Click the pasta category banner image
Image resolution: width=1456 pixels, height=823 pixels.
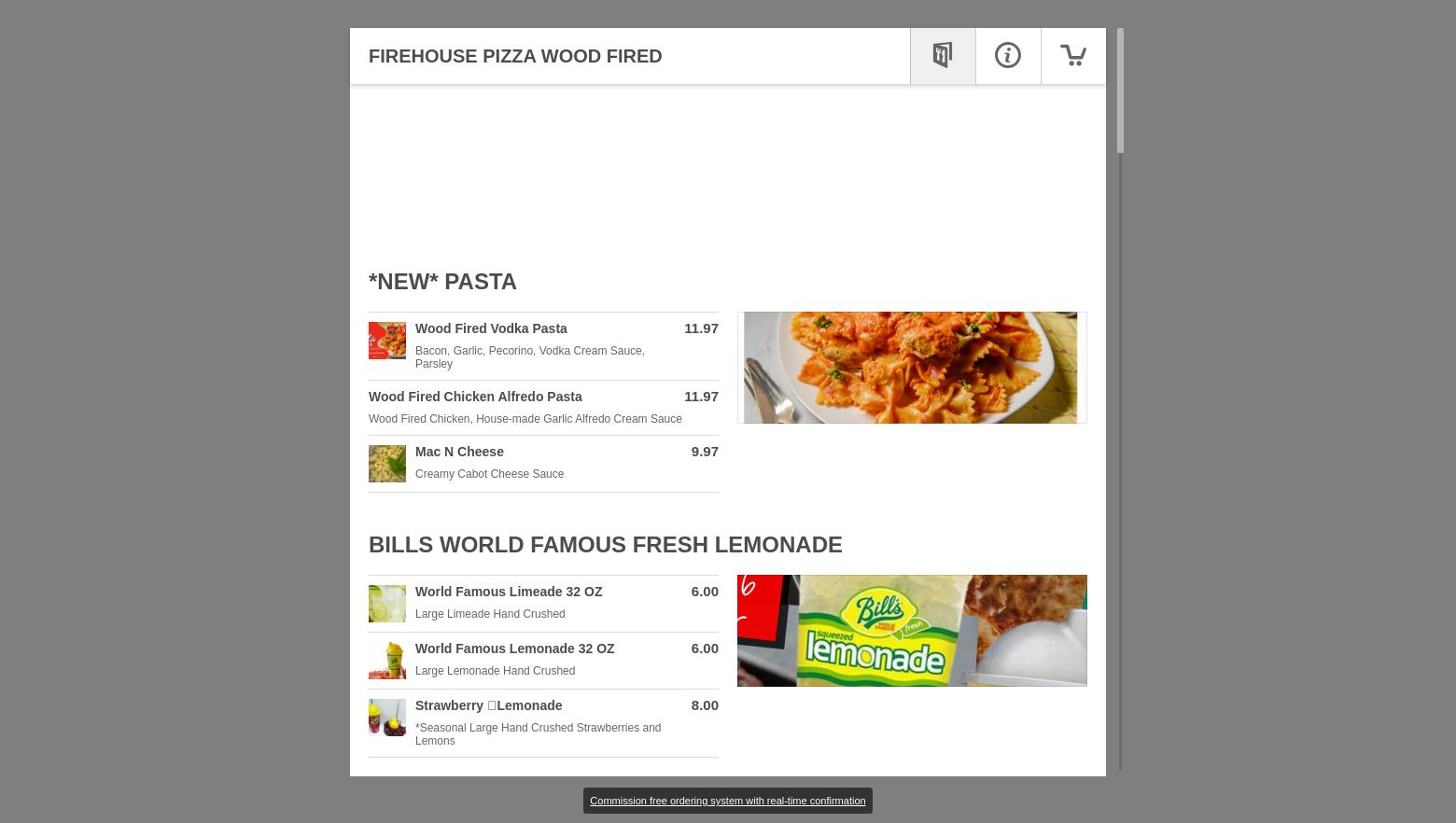pyautogui.click(x=912, y=368)
